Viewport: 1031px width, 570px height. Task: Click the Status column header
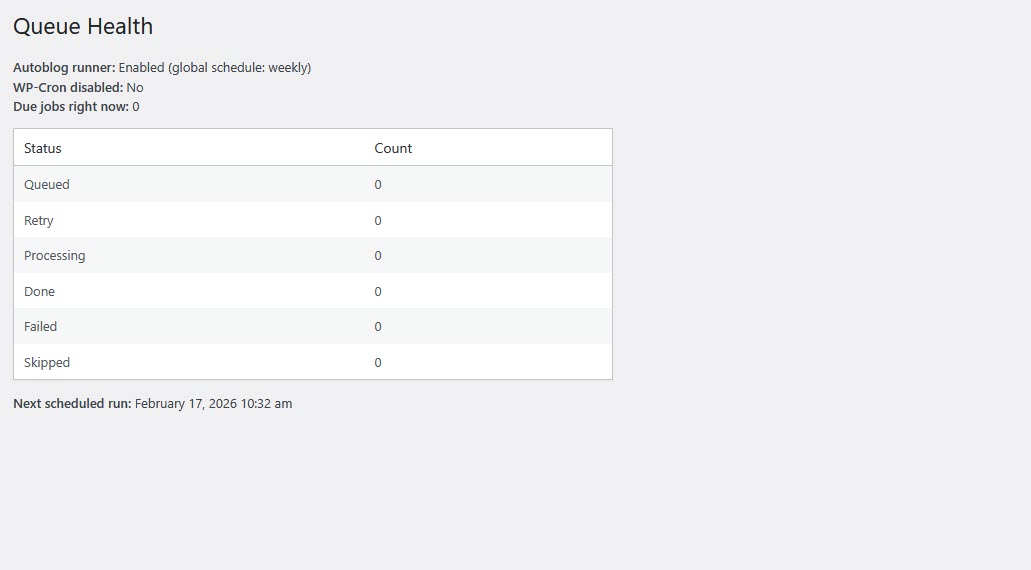[43, 148]
